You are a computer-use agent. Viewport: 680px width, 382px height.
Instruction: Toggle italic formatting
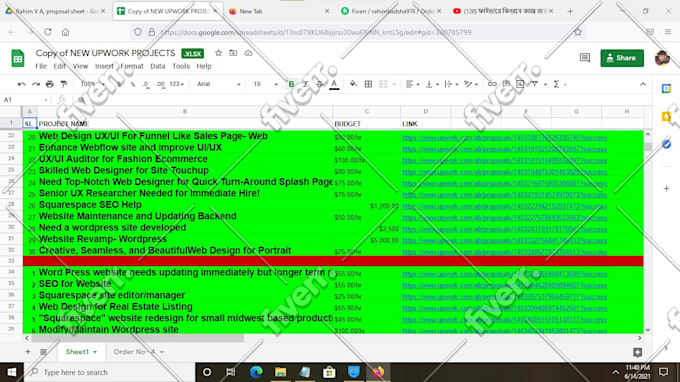(305, 84)
